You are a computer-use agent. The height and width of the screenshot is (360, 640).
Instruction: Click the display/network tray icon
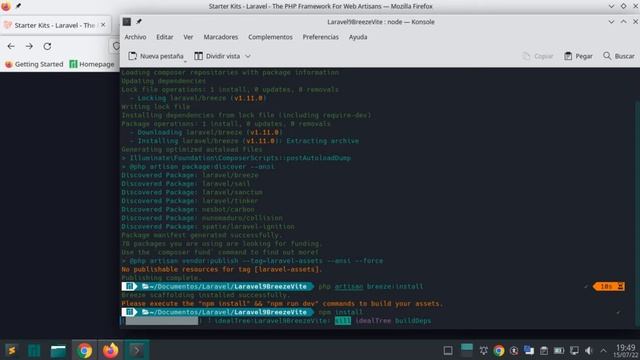coord(574,351)
